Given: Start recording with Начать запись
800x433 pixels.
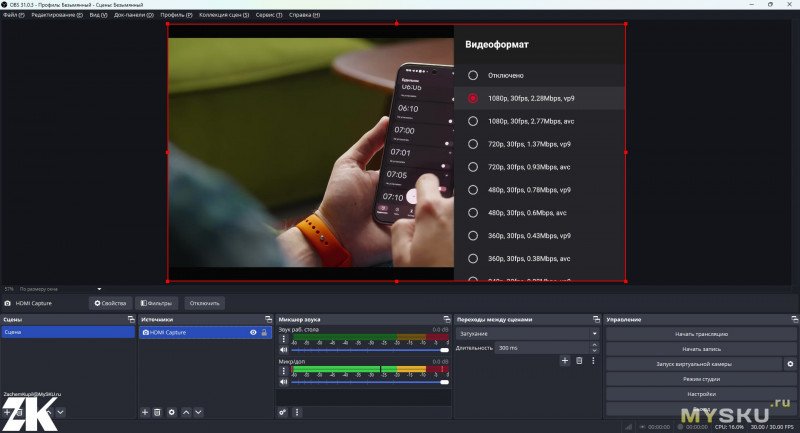Looking at the screenshot, I should pyautogui.click(x=701, y=349).
